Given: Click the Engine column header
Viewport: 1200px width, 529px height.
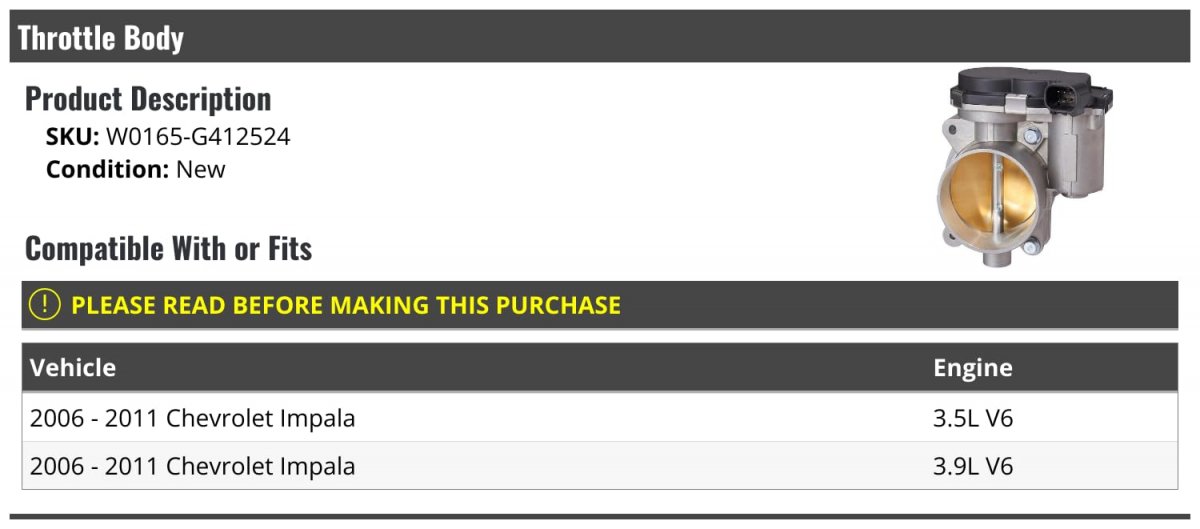Looking at the screenshot, I should click(x=973, y=368).
